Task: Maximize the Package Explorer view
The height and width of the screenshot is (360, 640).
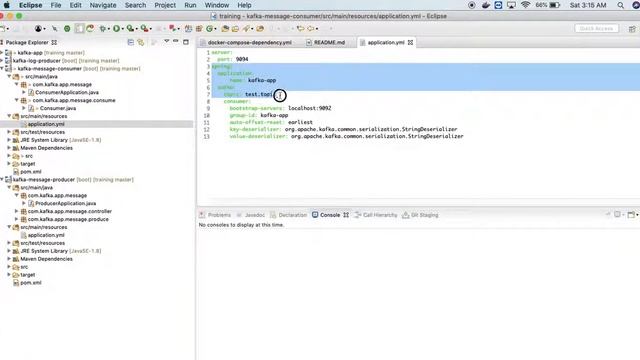Action: [x=186, y=42]
